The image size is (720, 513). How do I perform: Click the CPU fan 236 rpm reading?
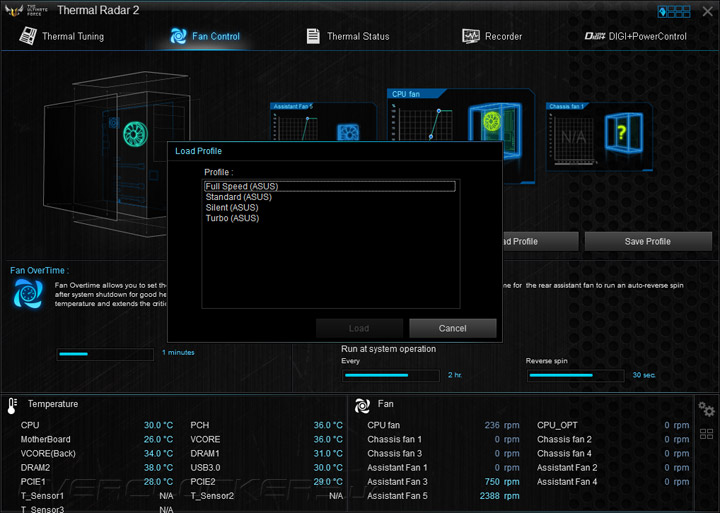coord(502,425)
